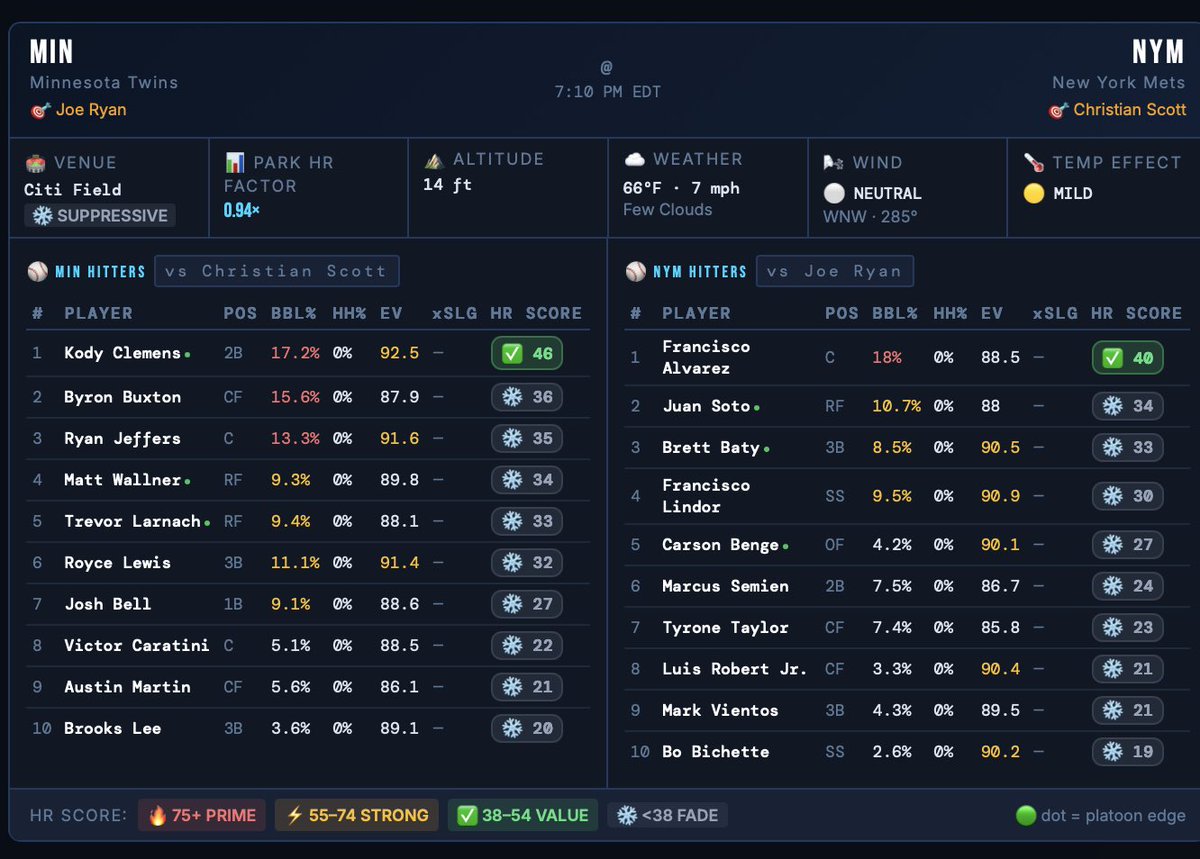The height and width of the screenshot is (859, 1200).
Task: Click Royce Lewis fade score 32 badge
Action: click(x=527, y=563)
